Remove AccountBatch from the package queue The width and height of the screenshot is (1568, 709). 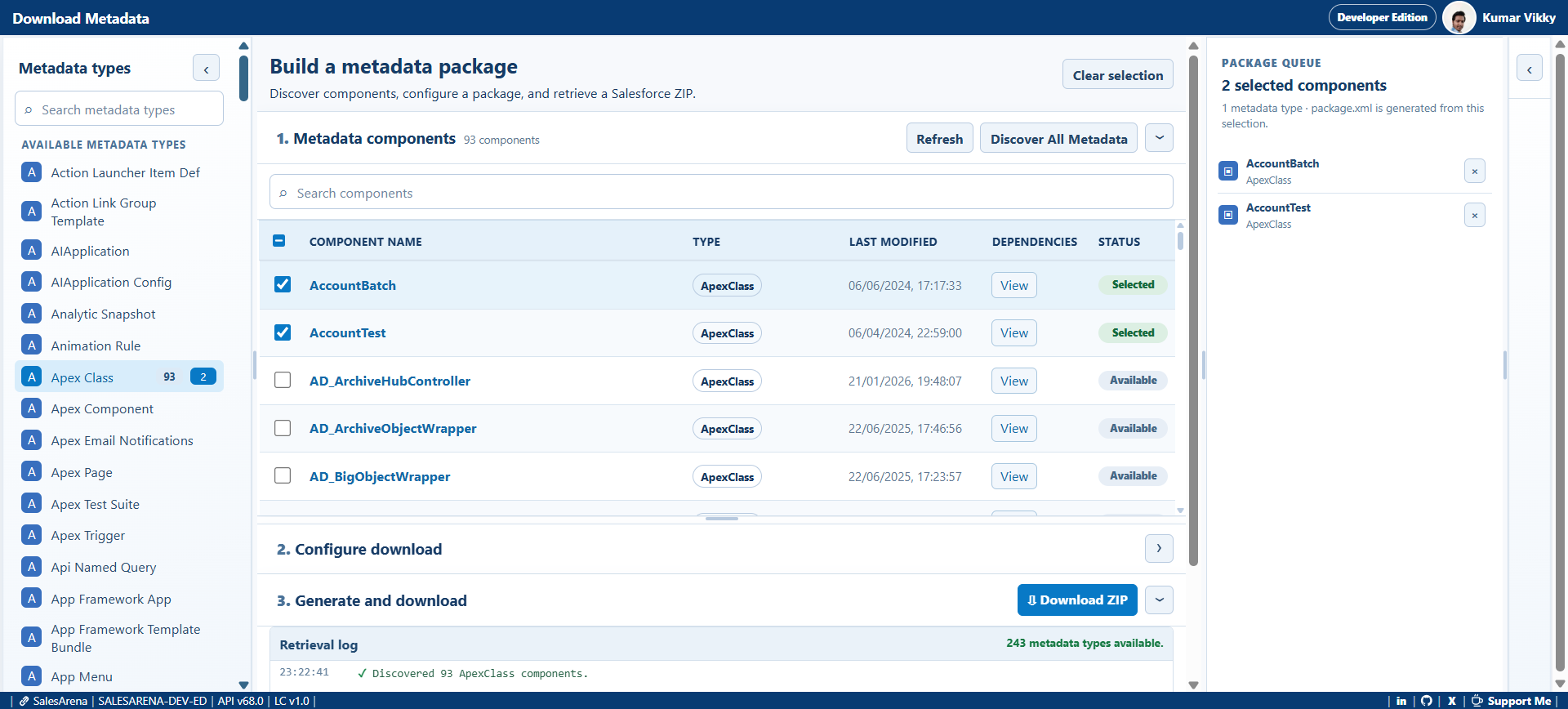pyautogui.click(x=1474, y=171)
